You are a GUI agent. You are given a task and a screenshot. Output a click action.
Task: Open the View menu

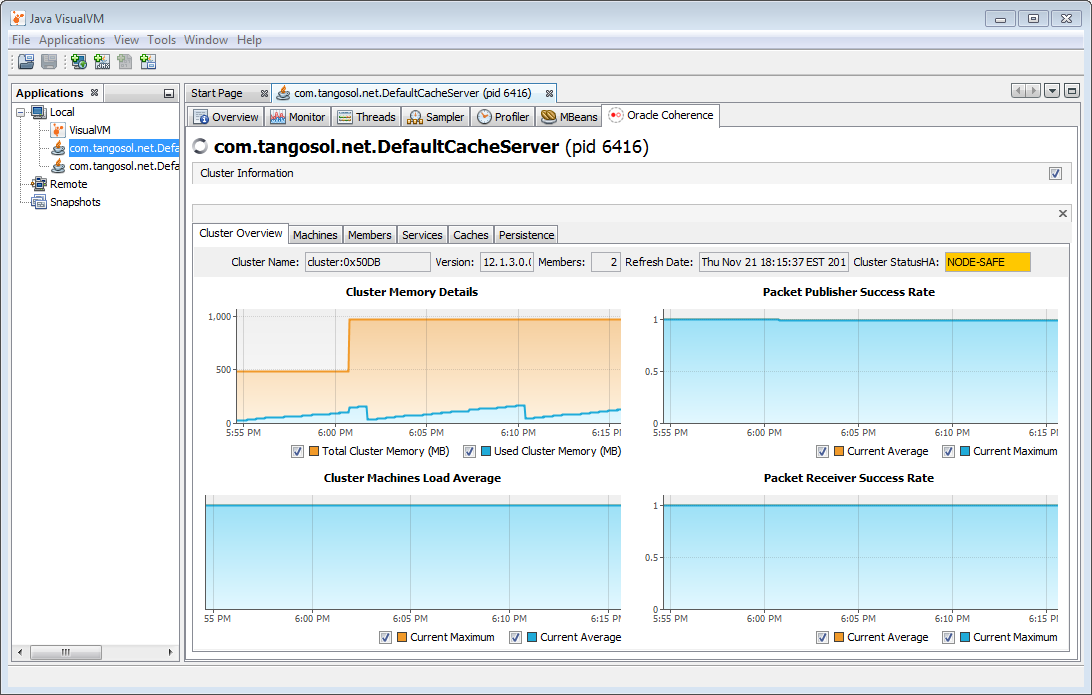coord(126,40)
